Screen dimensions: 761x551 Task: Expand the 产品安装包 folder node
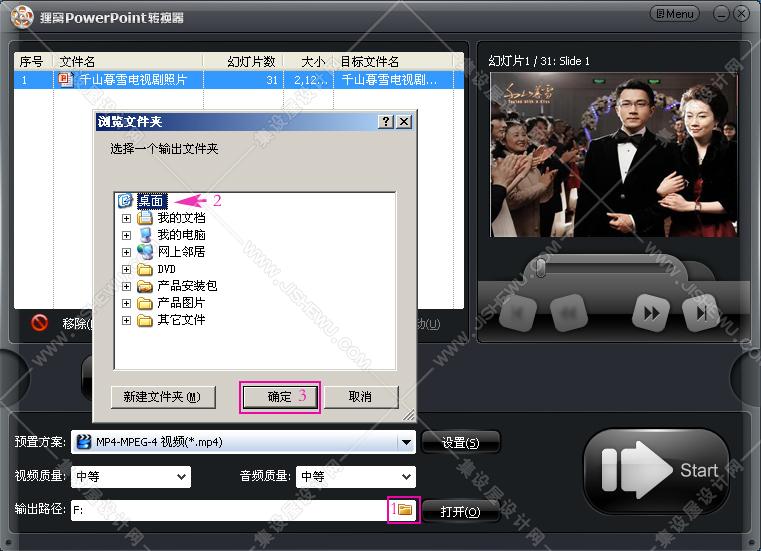point(126,286)
